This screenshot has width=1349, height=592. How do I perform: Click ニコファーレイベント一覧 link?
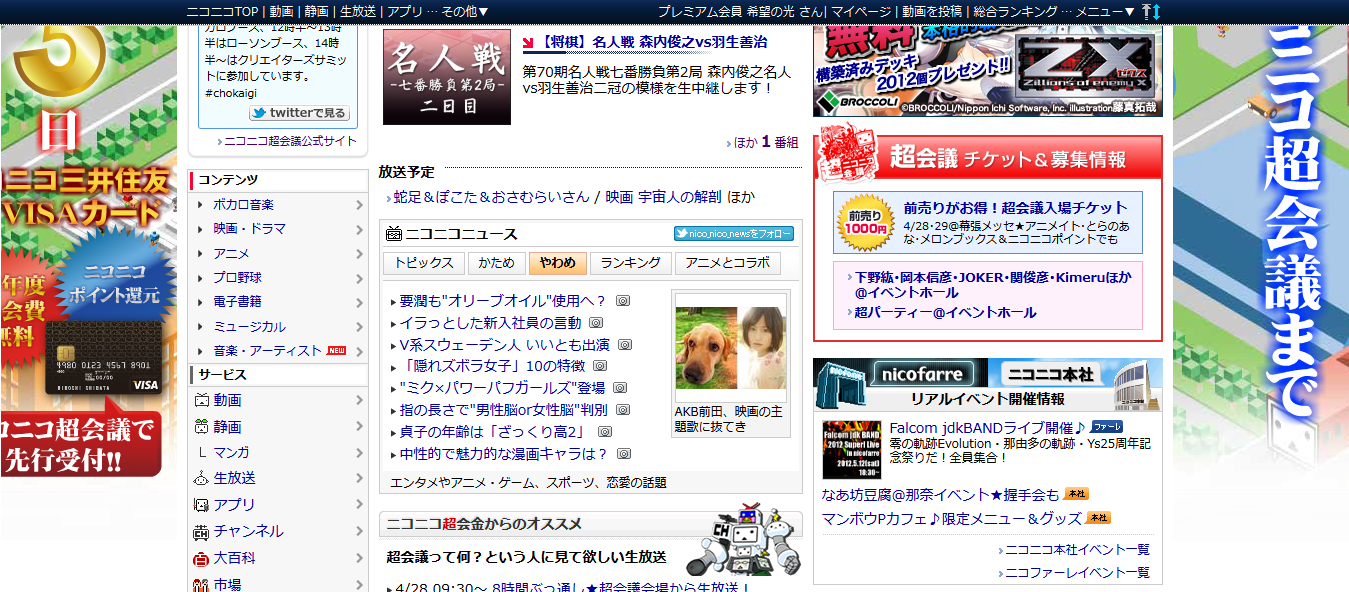pos(1077,573)
